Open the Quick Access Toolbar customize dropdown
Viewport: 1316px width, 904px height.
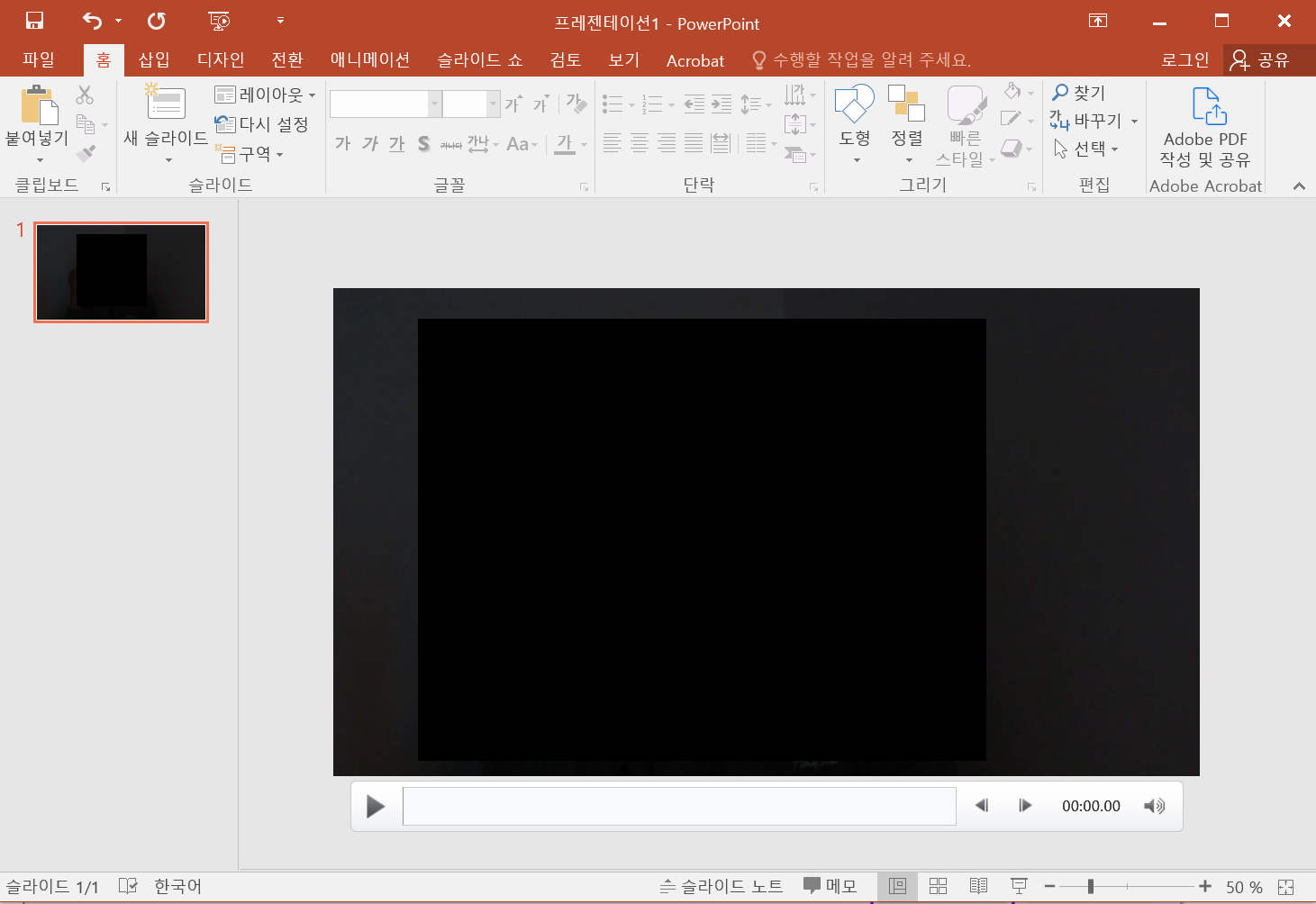pyautogui.click(x=280, y=21)
